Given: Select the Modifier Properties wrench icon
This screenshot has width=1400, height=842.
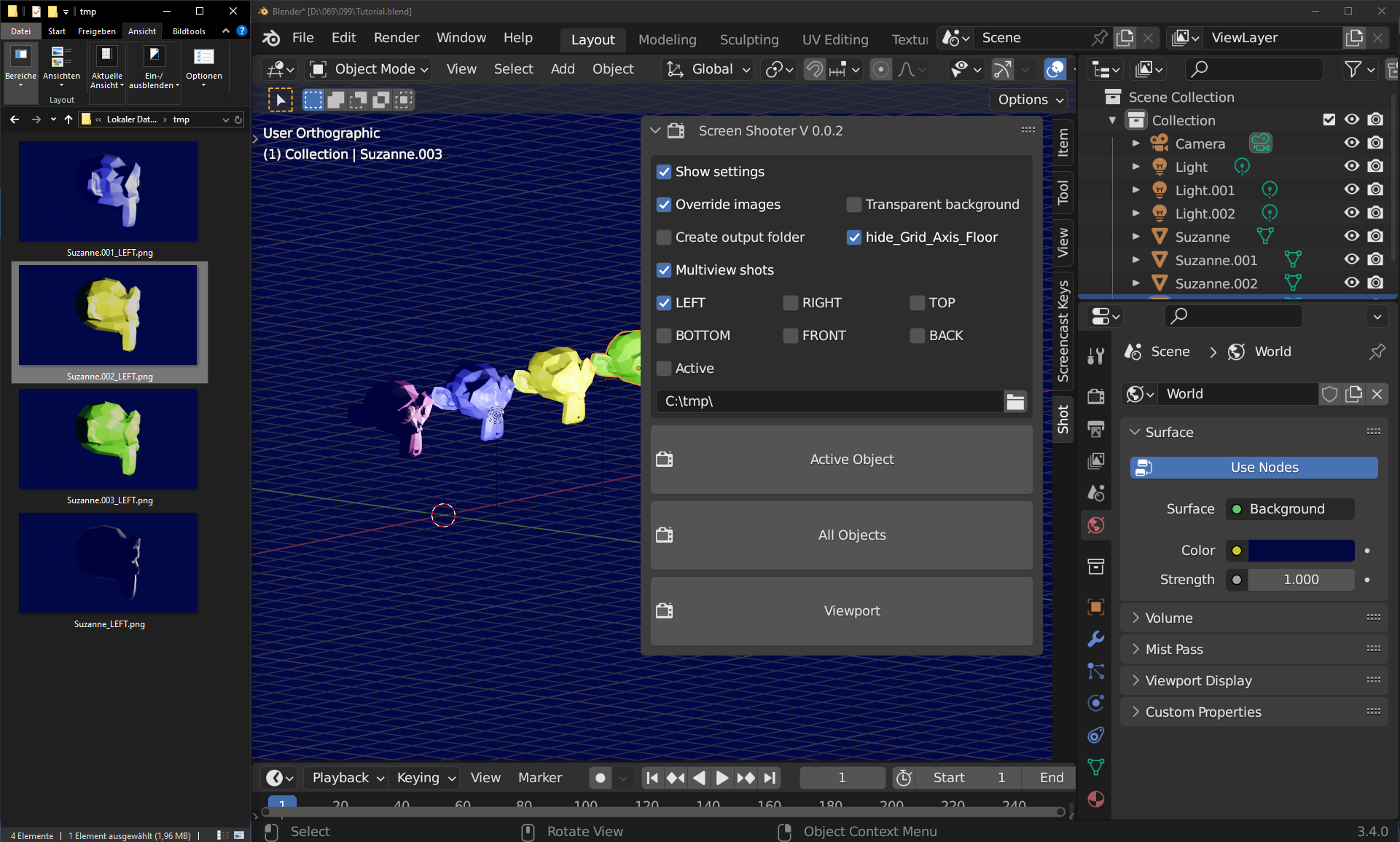Looking at the screenshot, I should point(1096,640).
